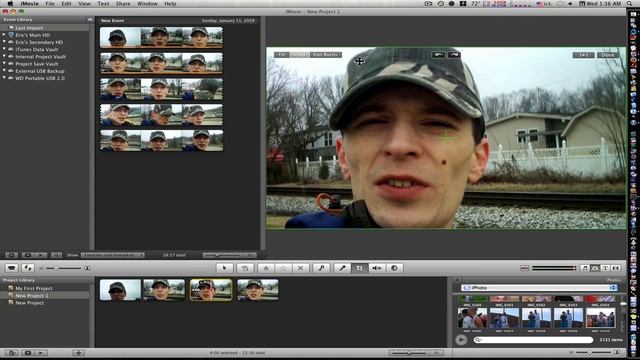Screen dimensions: 640x360
Task: Expand External USB Backup disclosure triangle
Action: tap(4, 71)
